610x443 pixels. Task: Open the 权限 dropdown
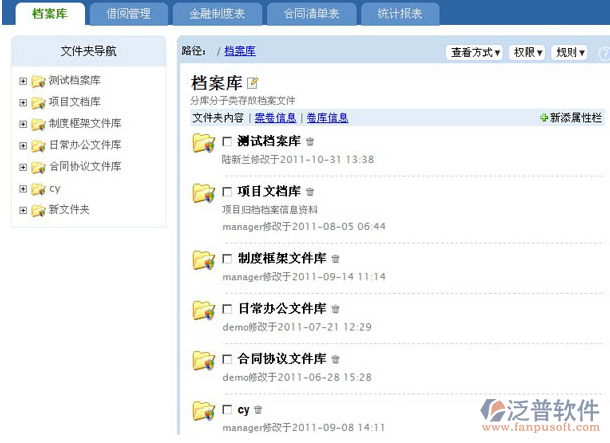tap(527, 52)
